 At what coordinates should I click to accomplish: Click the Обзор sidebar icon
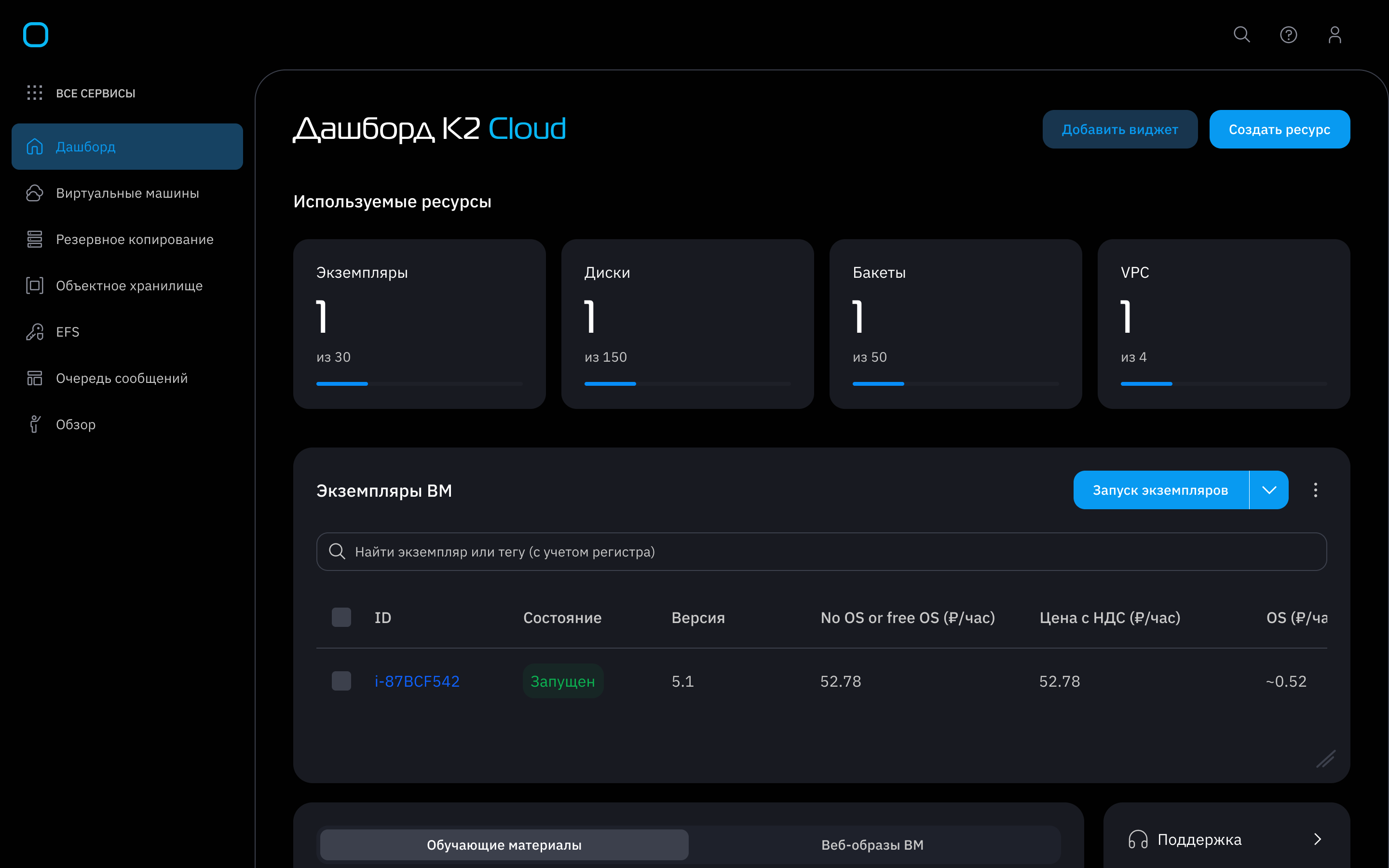34,424
